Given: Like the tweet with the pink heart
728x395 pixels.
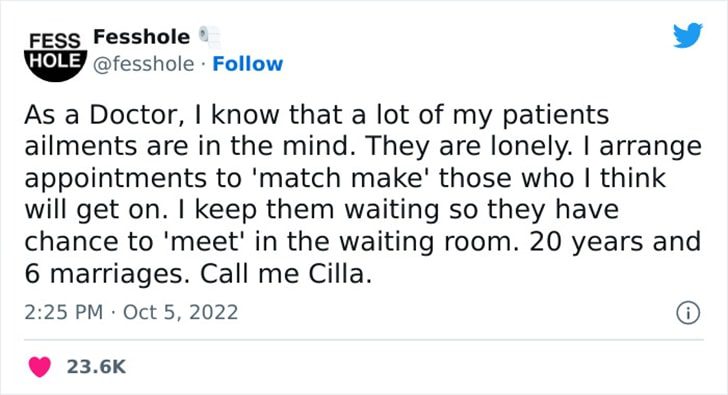Looking at the screenshot, I should (39, 367).
